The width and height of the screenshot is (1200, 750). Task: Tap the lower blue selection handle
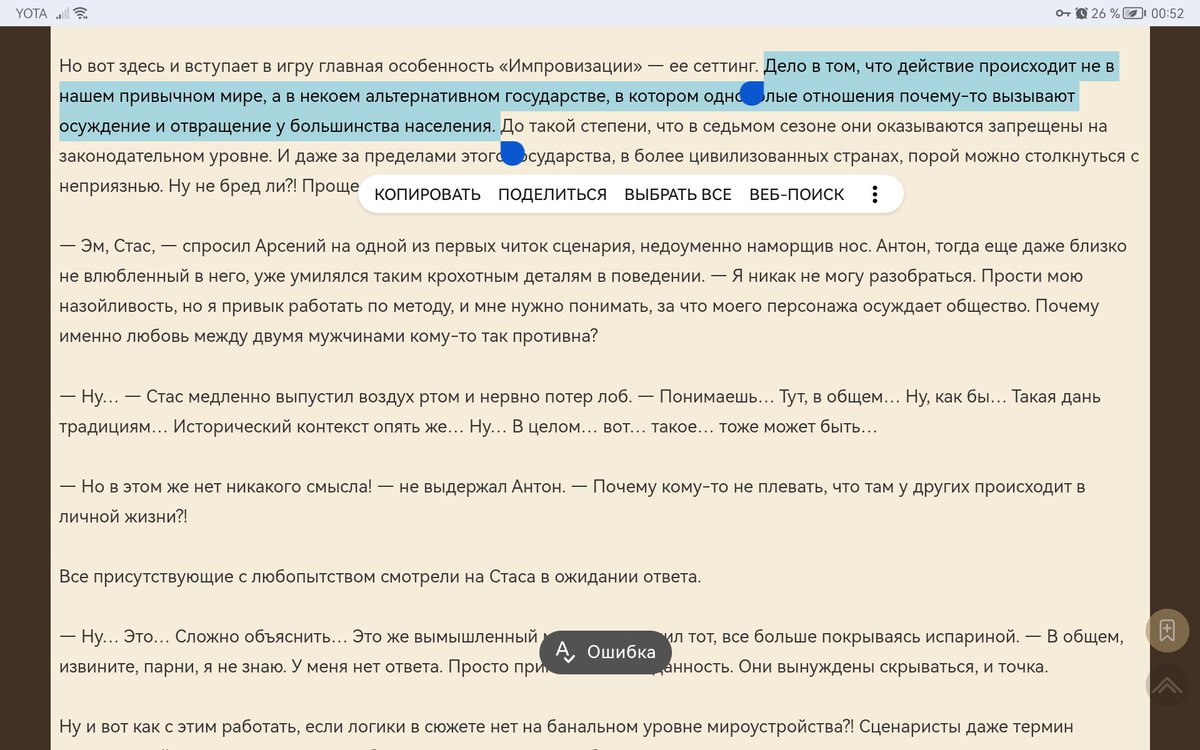coord(513,152)
